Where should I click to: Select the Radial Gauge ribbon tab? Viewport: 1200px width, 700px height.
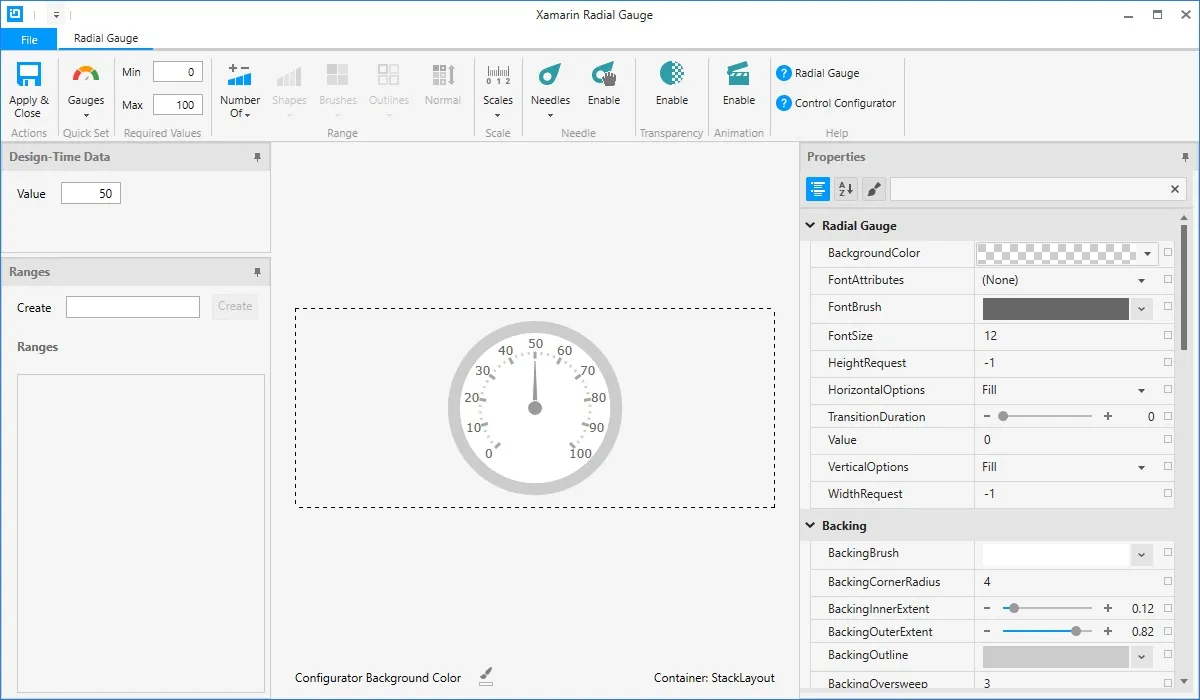pos(106,39)
